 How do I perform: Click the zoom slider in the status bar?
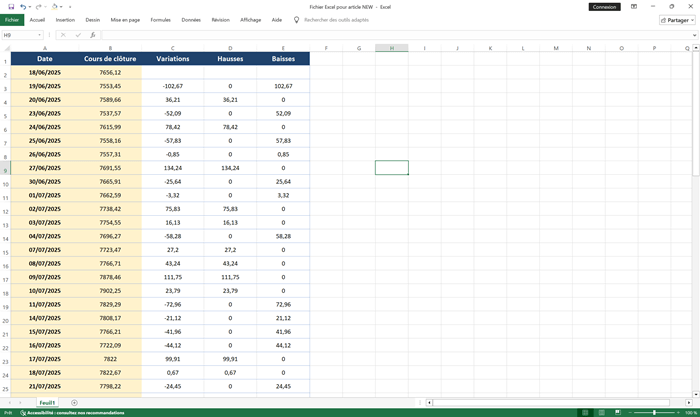click(654, 412)
